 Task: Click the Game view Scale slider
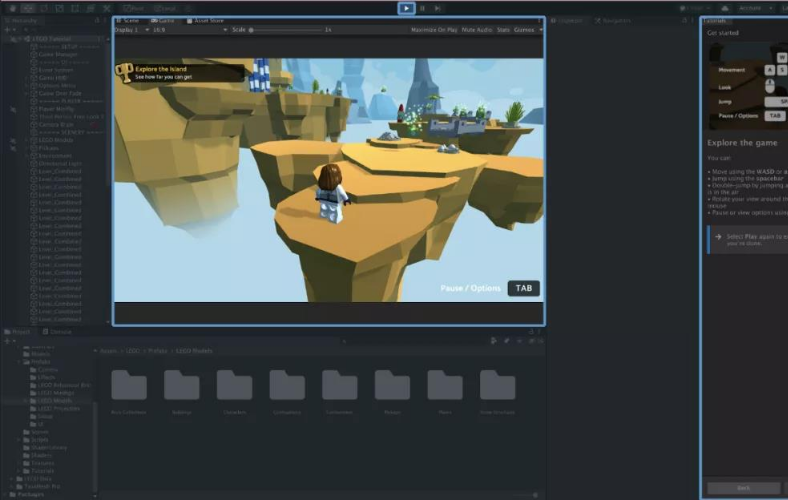286,30
